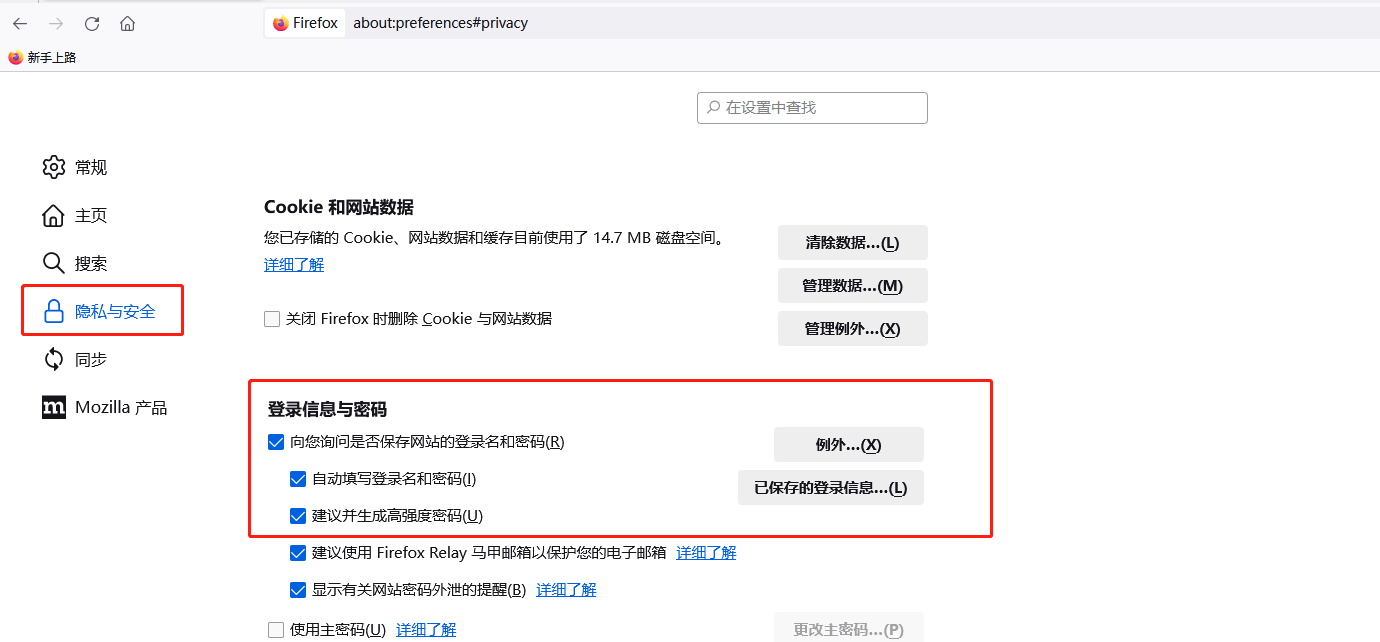Click the house icon for 主页

[x=54, y=215]
